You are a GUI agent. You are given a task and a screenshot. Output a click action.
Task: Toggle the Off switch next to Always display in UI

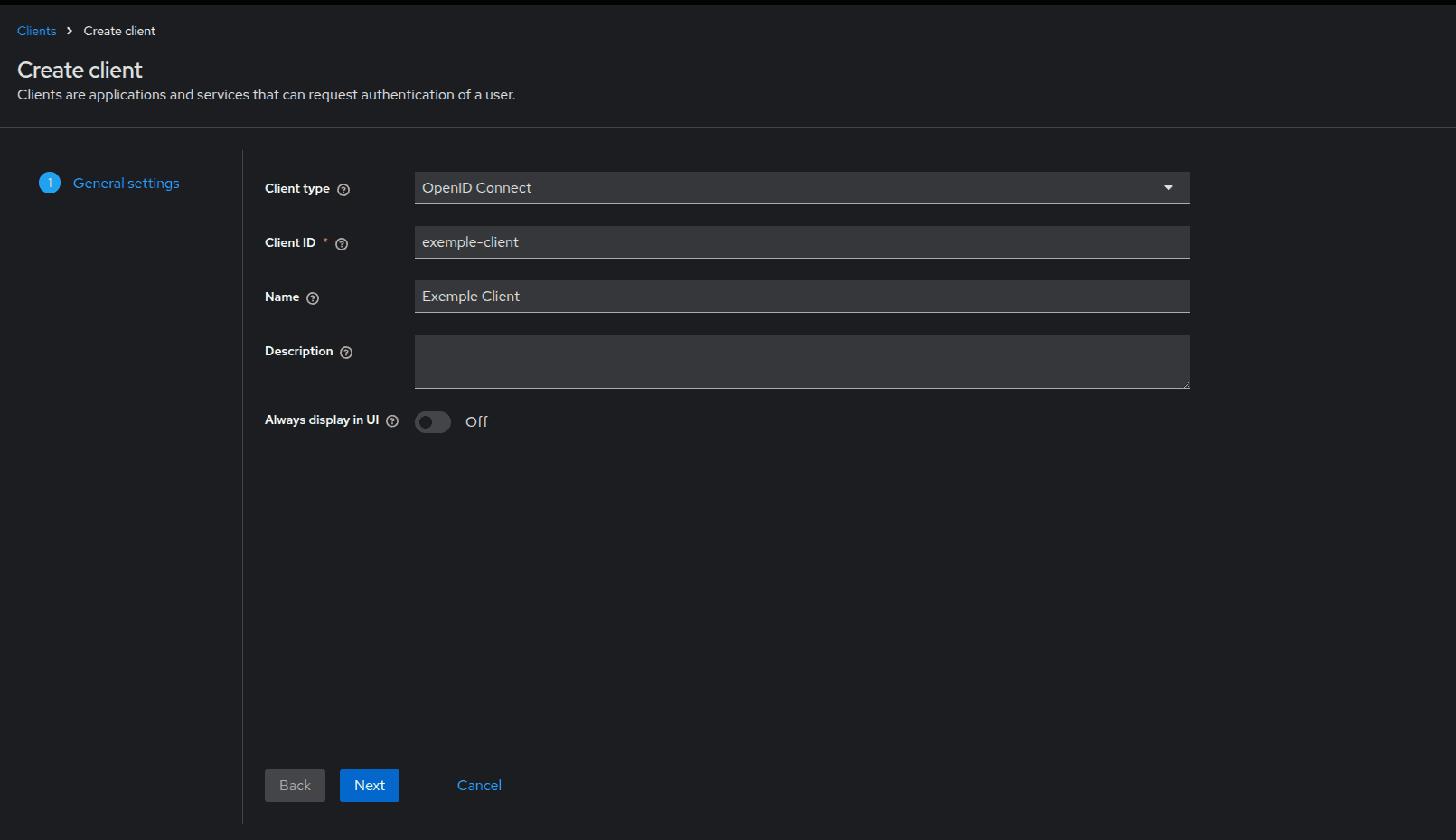[432, 421]
